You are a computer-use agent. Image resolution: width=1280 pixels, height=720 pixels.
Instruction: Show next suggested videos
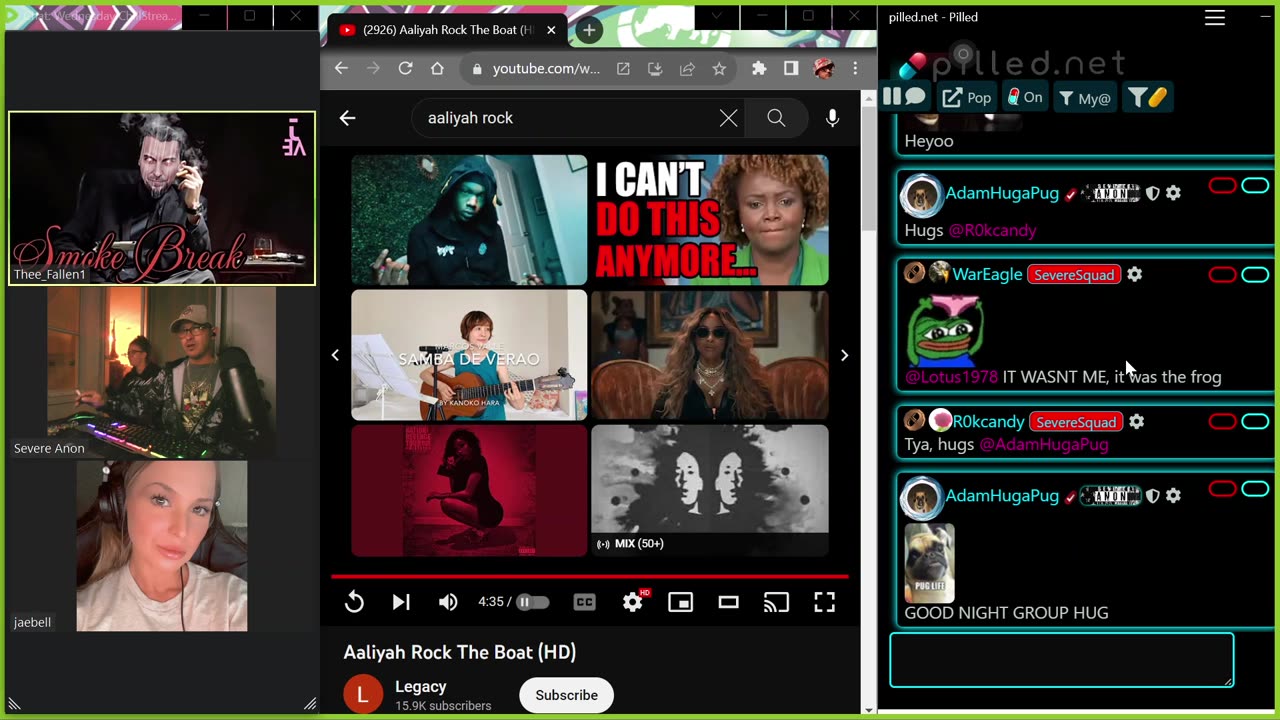(844, 355)
